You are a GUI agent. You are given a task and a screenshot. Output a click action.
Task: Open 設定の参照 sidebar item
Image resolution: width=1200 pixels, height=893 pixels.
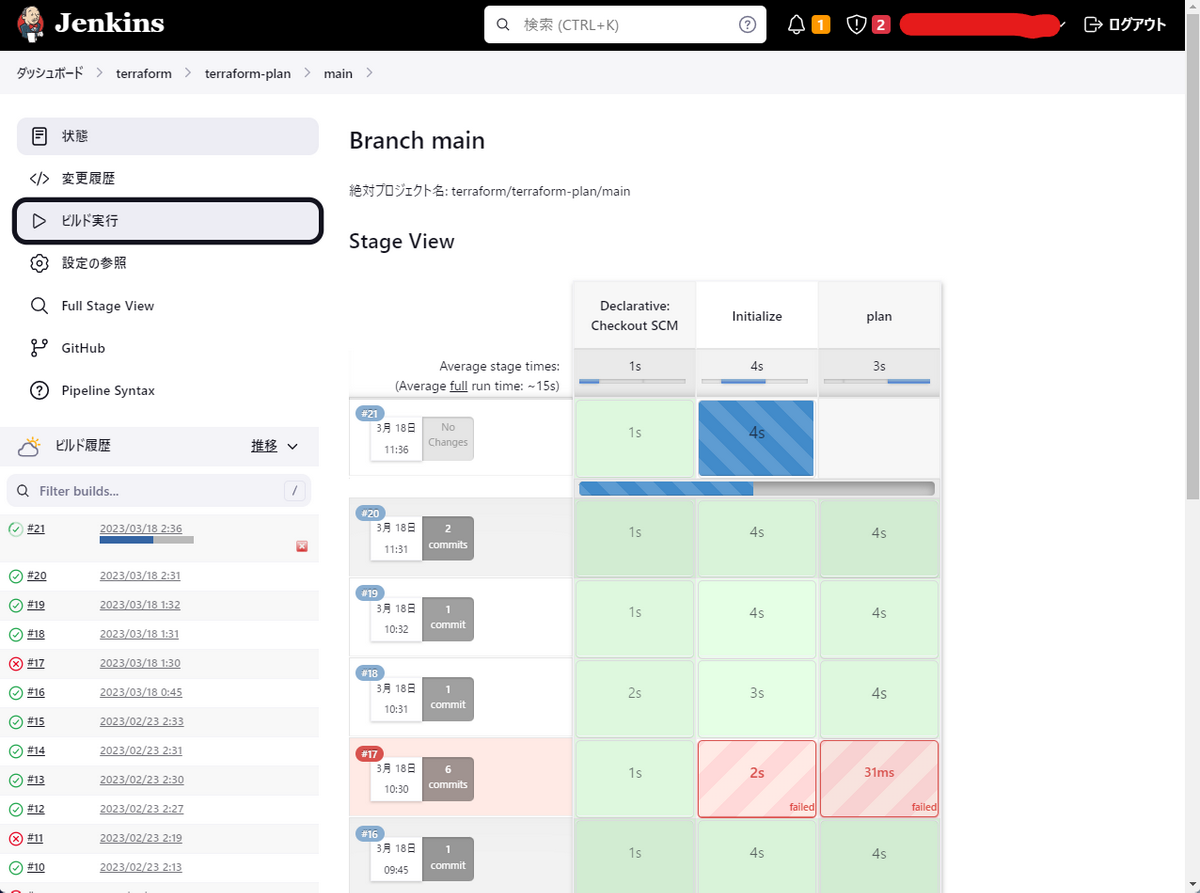point(168,263)
